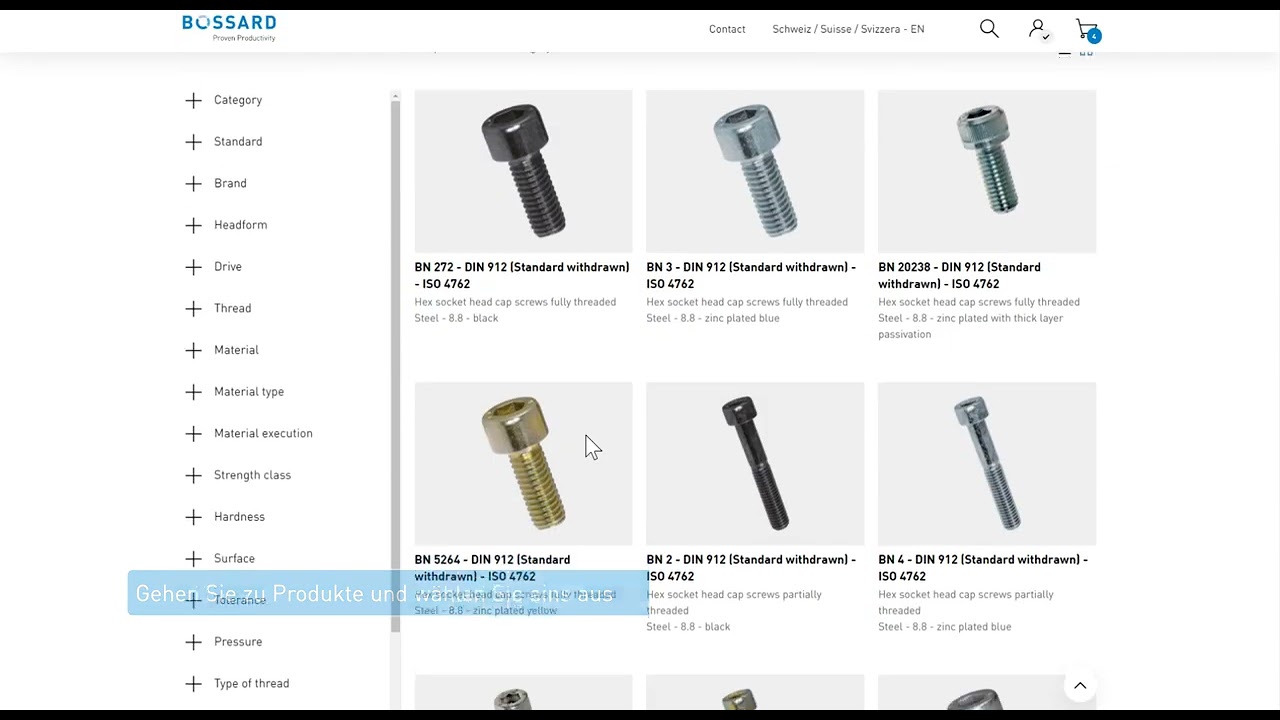Expand the Standard filter
Screen dimensions: 1280x720
pos(223,142)
